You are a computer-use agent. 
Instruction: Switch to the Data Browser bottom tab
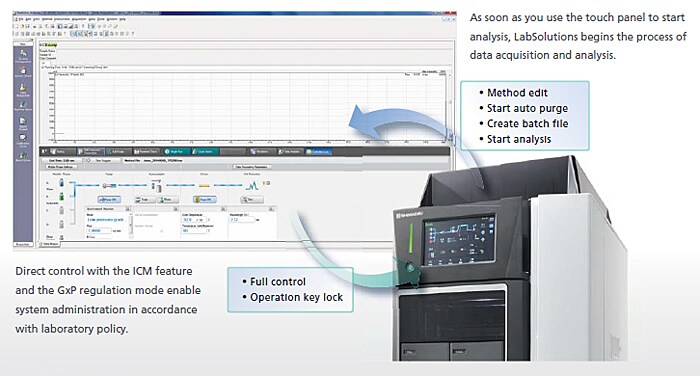[x=50, y=244]
